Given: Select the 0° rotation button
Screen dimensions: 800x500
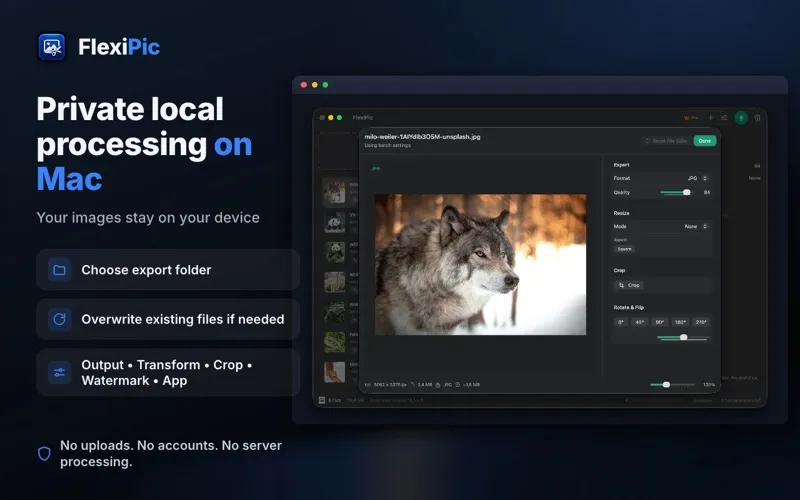Looking at the screenshot, I should click(x=620, y=322).
